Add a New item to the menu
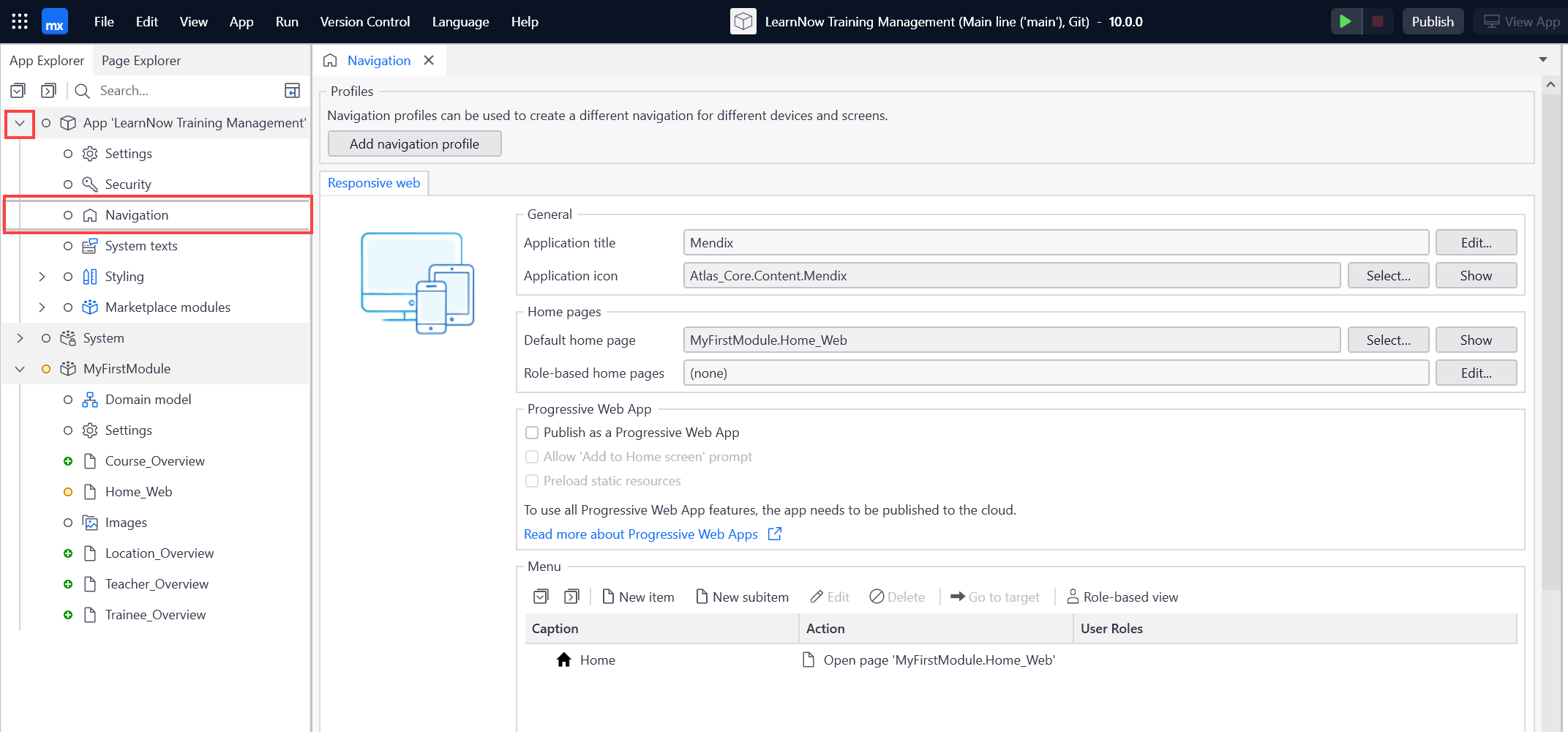The image size is (1568, 732). pos(638,597)
